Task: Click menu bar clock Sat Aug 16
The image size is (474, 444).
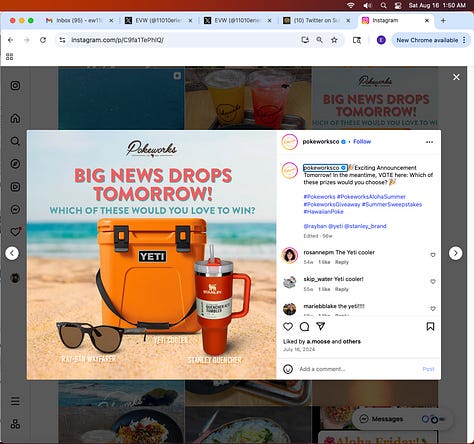Action: pos(437,5)
